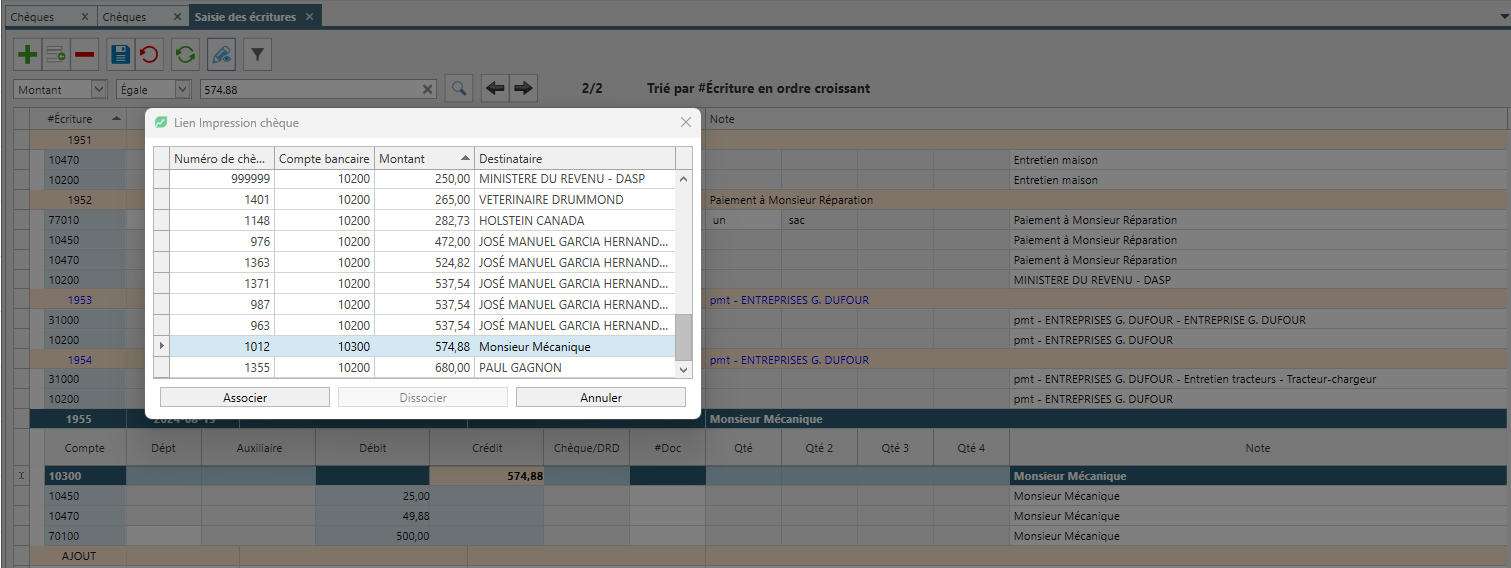Click the funnel filter icon
The height and width of the screenshot is (568, 1511).
point(257,54)
